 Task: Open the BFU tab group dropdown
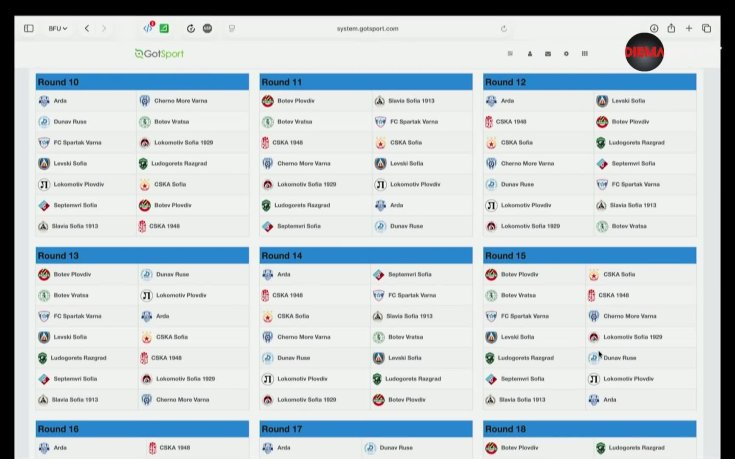pos(58,29)
